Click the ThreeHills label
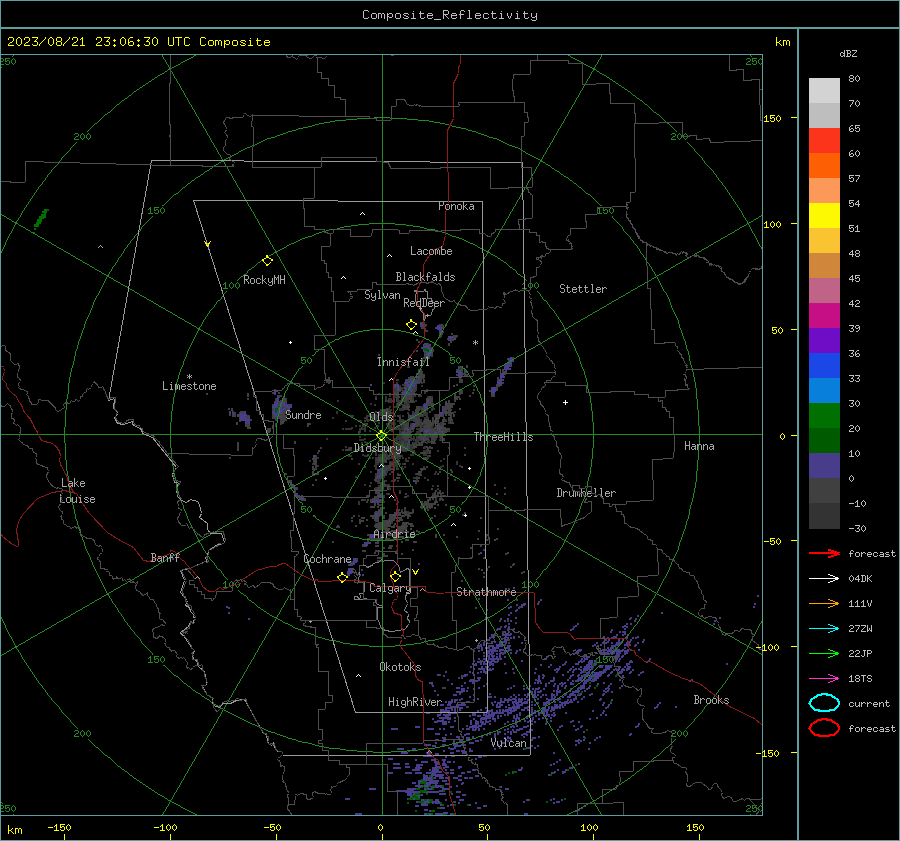This screenshot has height=841, width=900. coord(503,437)
